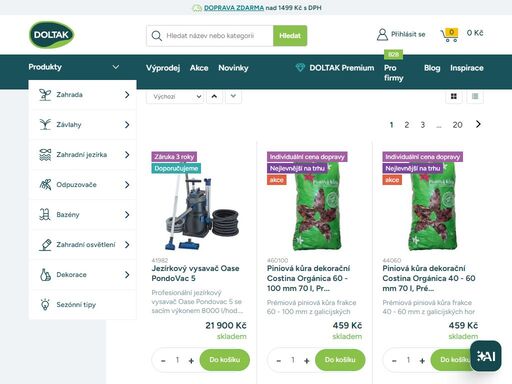Image resolution: width=512 pixels, height=384 pixels.
Task: Click the DOLTAK logo
Action: [51, 35]
